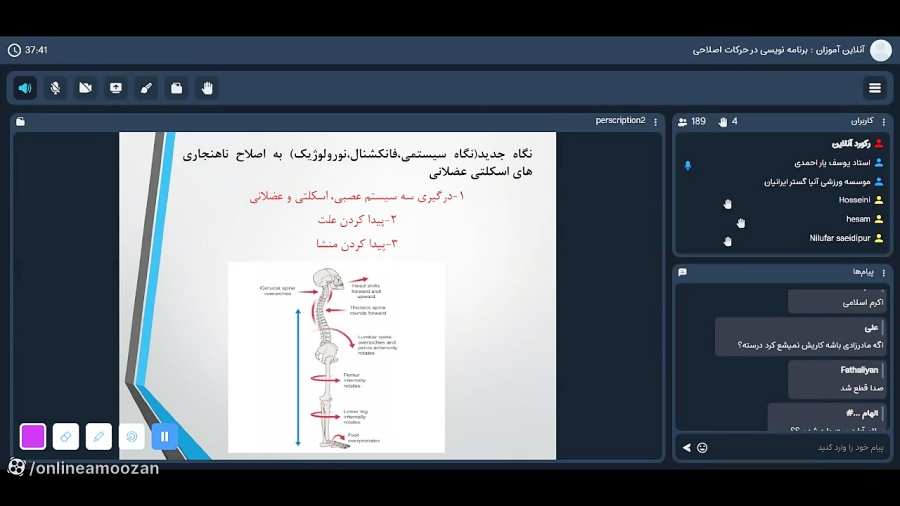Click the blue user icon of موسسه ورزشی
900x506 pixels.
[x=879, y=181]
